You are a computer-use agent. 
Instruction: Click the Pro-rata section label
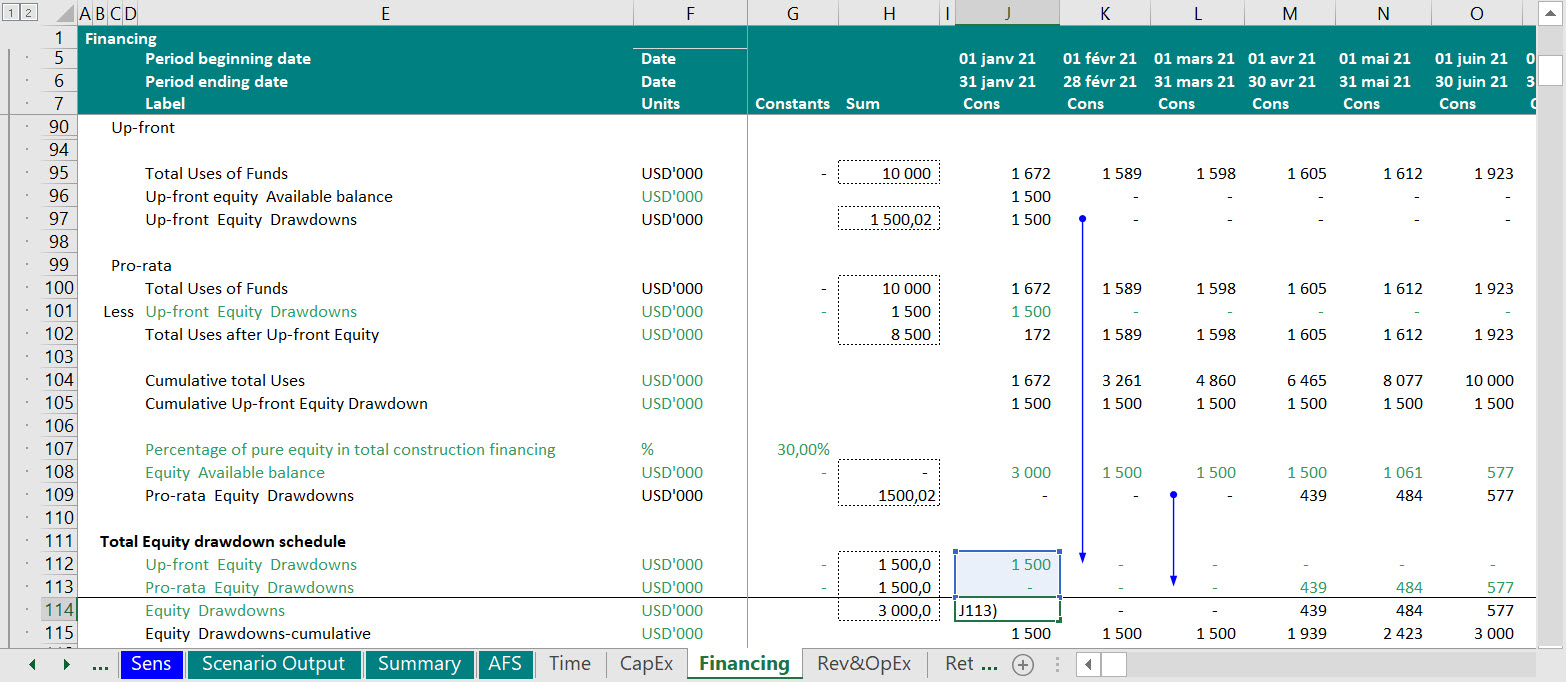pyautogui.click(x=141, y=266)
